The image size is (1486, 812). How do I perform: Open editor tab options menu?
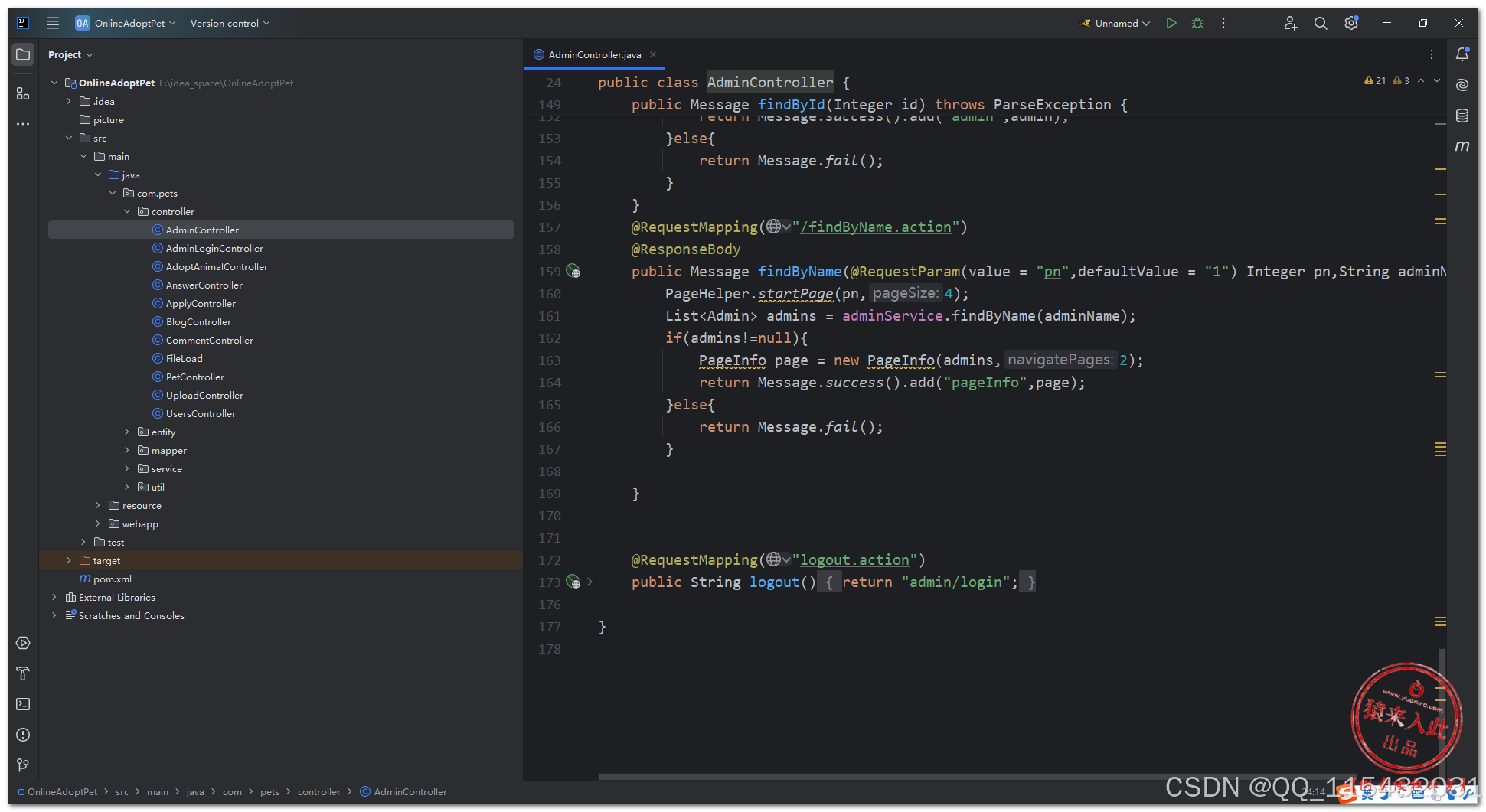(1432, 54)
